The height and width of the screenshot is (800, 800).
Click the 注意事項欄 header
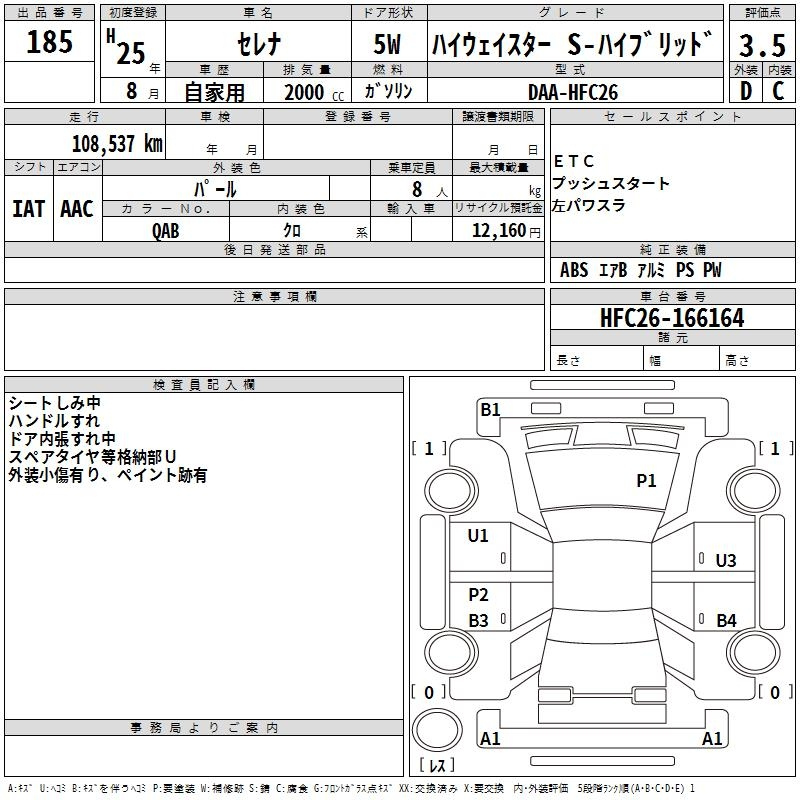pos(274,296)
